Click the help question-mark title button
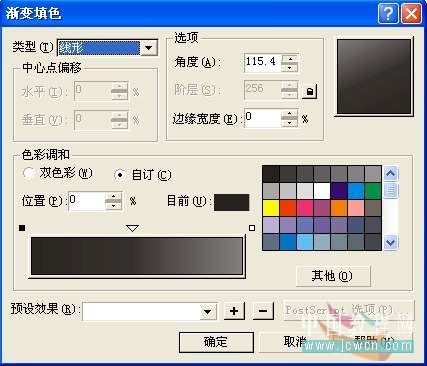 pos(388,13)
